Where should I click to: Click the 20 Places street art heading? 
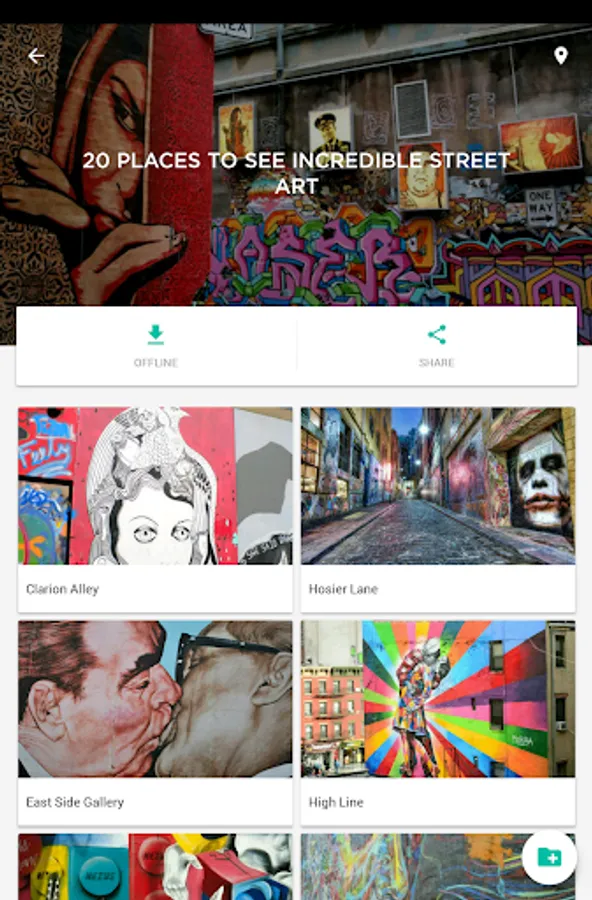296,173
